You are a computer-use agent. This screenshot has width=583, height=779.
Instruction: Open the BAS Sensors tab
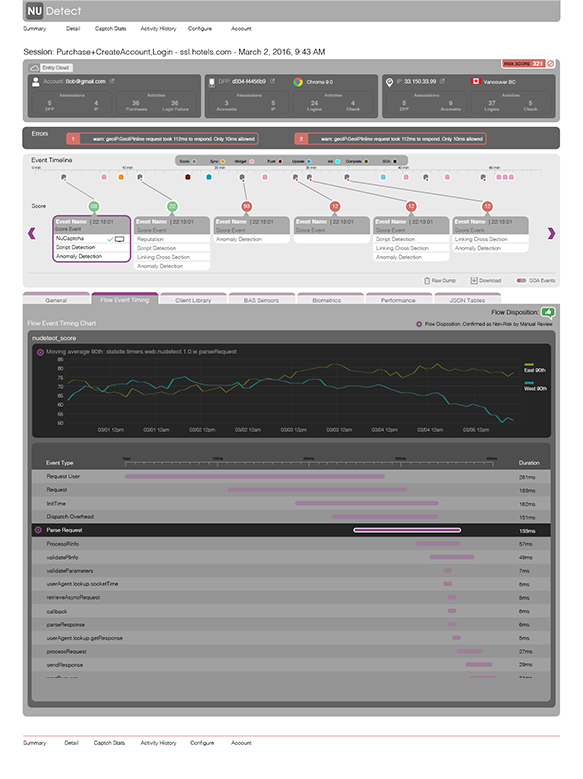pyautogui.click(x=261, y=298)
